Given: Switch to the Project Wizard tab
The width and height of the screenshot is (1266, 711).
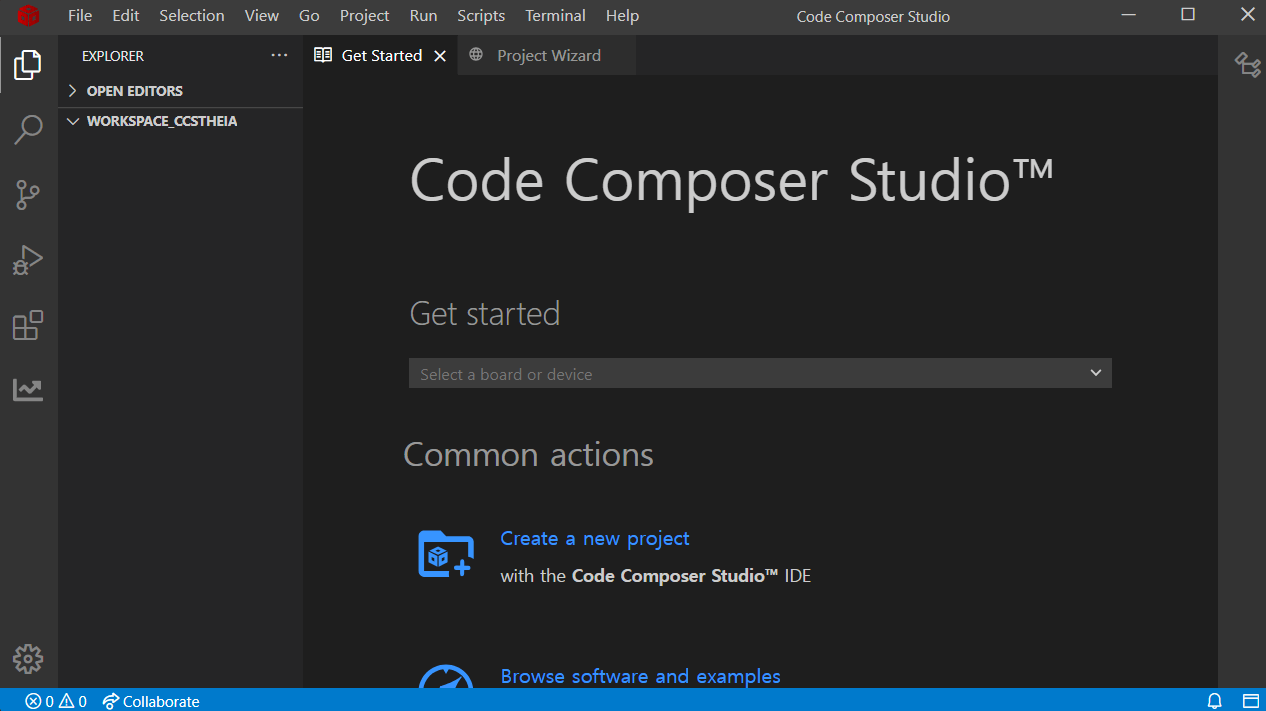Looking at the screenshot, I should click(x=547, y=55).
